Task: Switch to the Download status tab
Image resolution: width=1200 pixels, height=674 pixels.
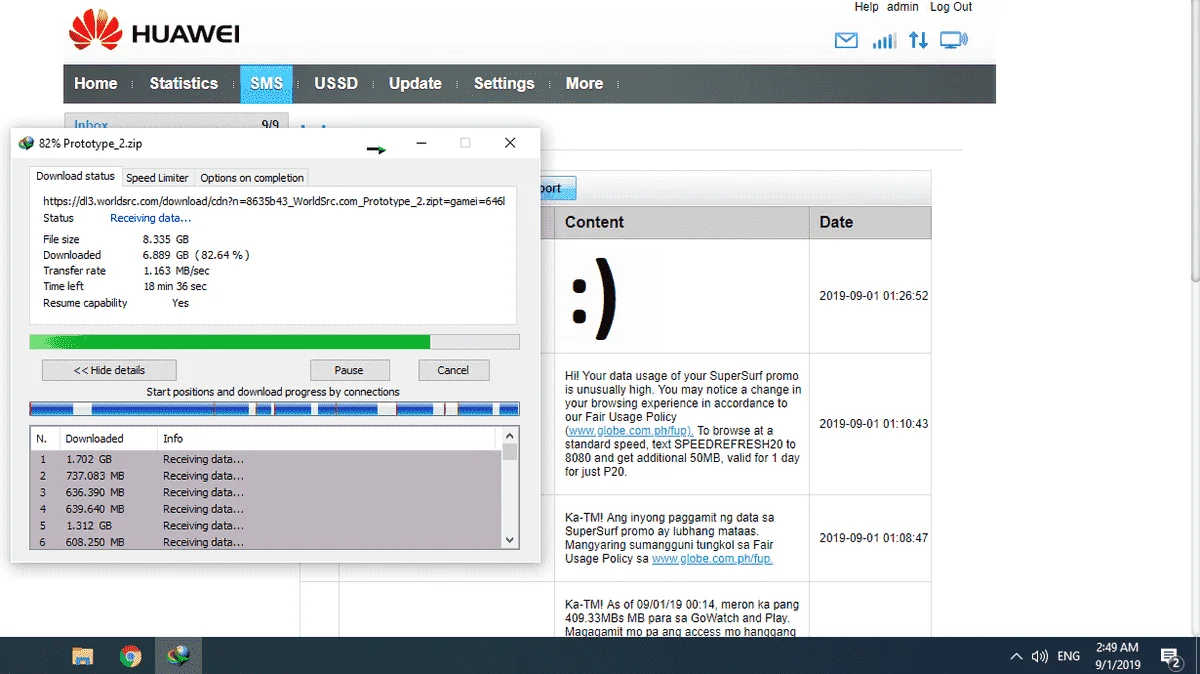Action: [x=76, y=176]
